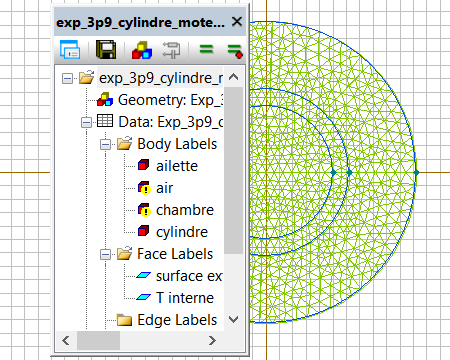Select the exp_3p9_cylindre root tree item
450x360 pixels.
click(161, 78)
